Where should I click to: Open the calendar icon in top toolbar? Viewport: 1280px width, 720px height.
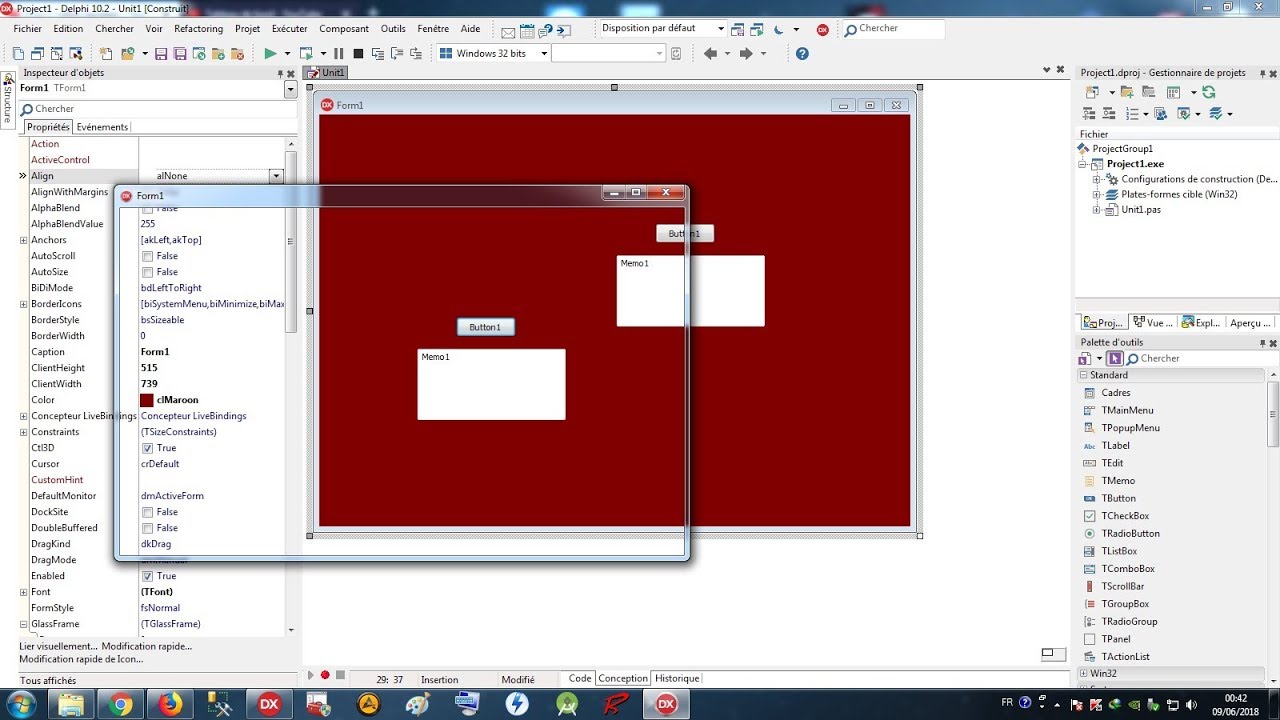pos(526,31)
